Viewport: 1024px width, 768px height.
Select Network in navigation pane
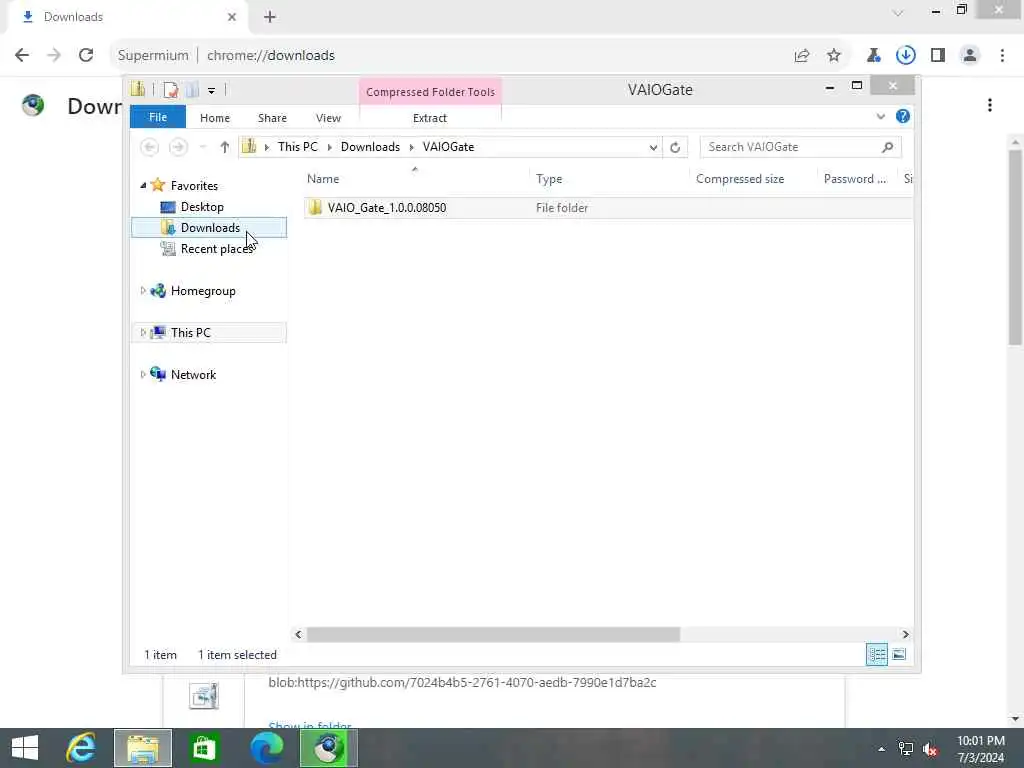[193, 375]
